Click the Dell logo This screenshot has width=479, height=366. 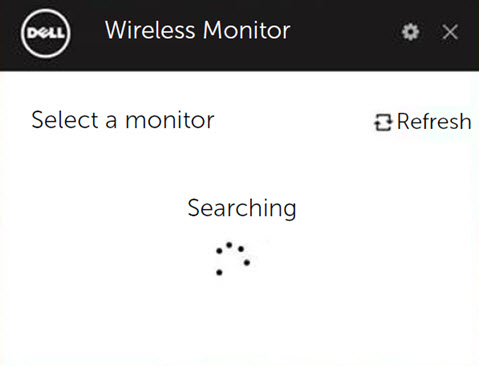tap(46, 33)
